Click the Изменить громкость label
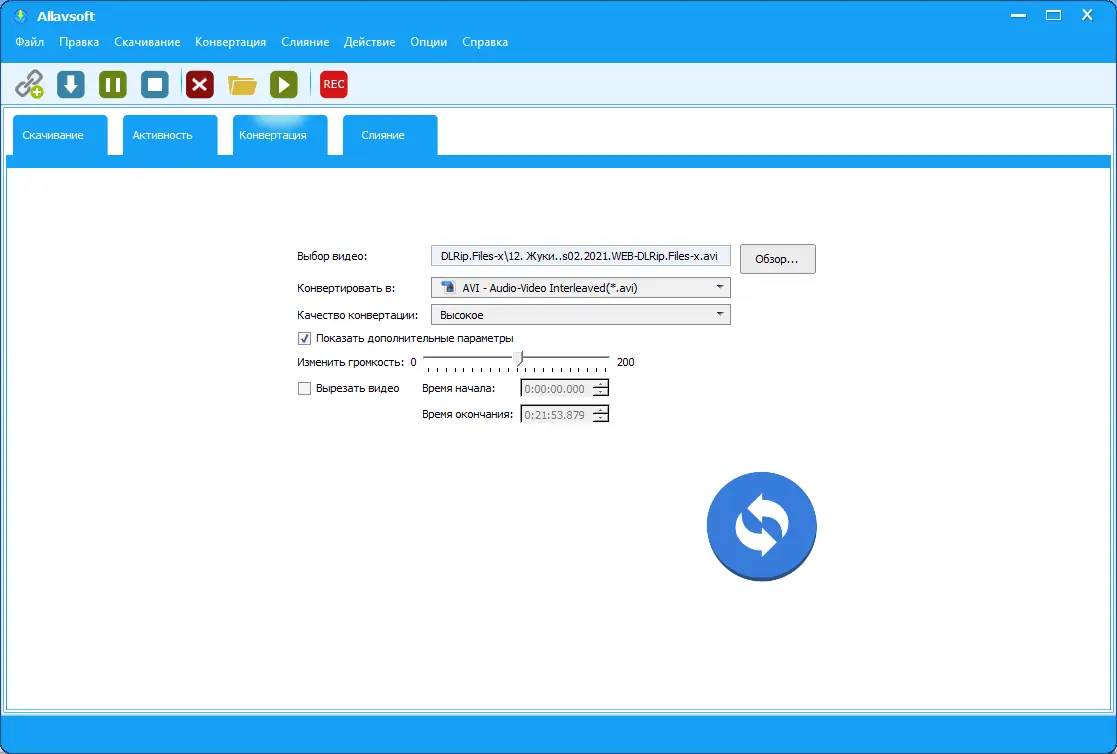 tap(350, 362)
